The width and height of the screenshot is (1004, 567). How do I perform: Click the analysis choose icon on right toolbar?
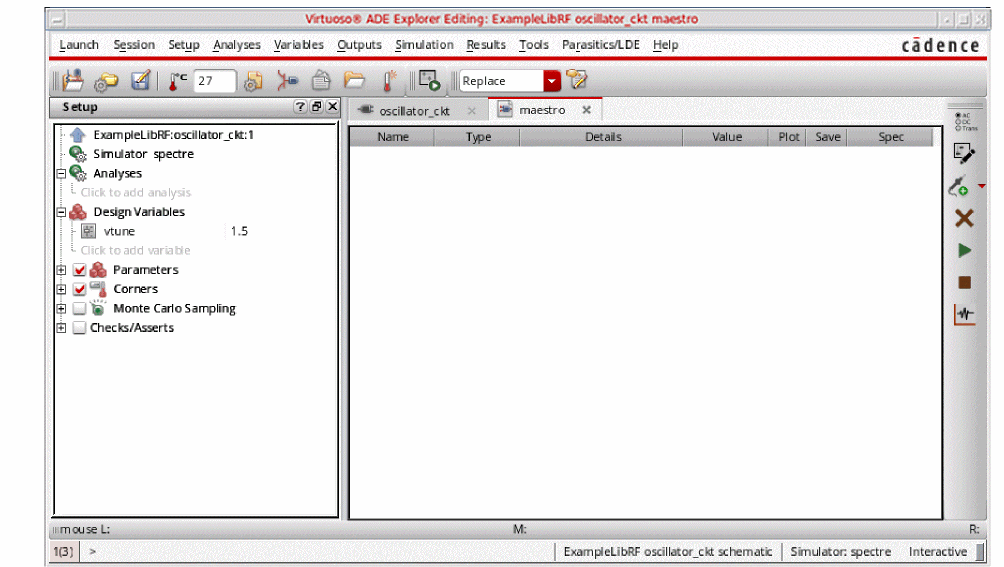(x=966, y=121)
